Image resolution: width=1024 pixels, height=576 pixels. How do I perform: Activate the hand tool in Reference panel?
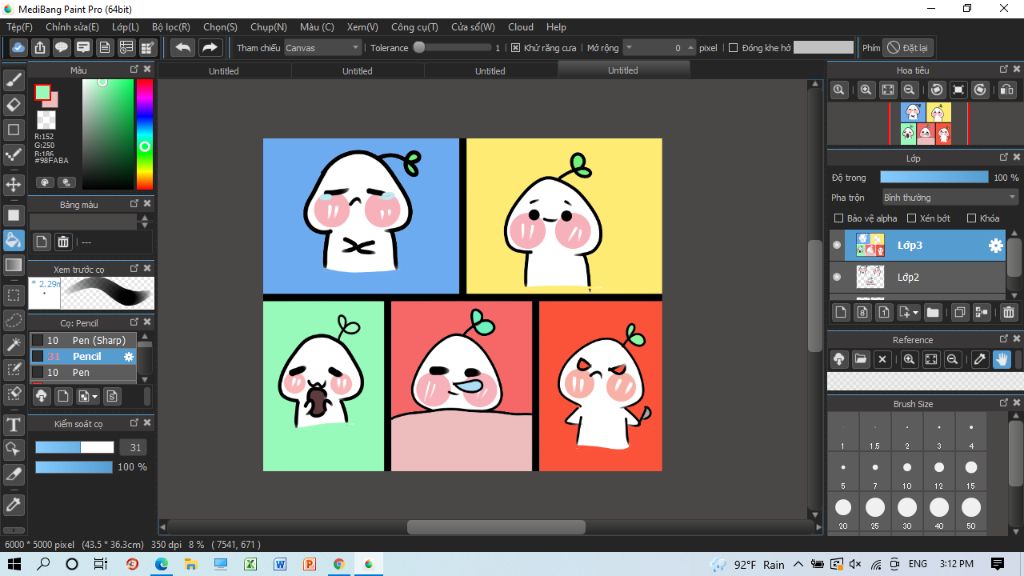(1002, 359)
